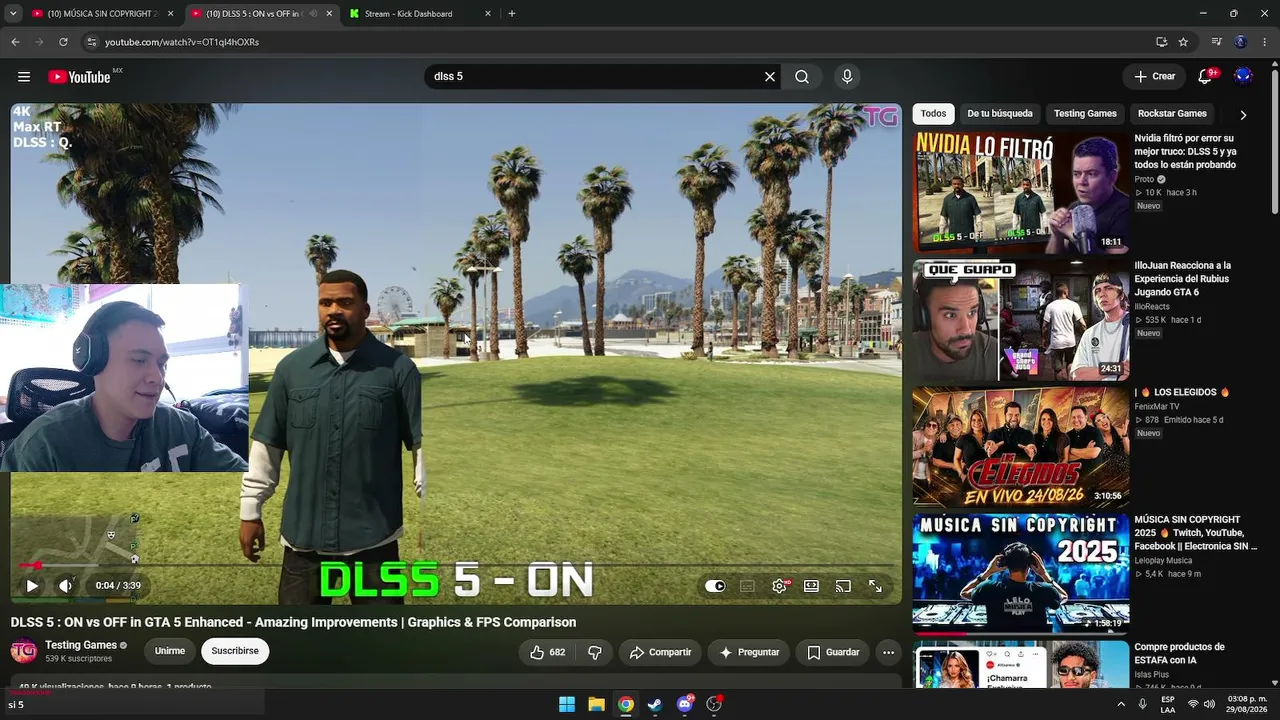Open the more actions three-dot menu
The height and width of the screenshot is (720, 1280).
888,652
